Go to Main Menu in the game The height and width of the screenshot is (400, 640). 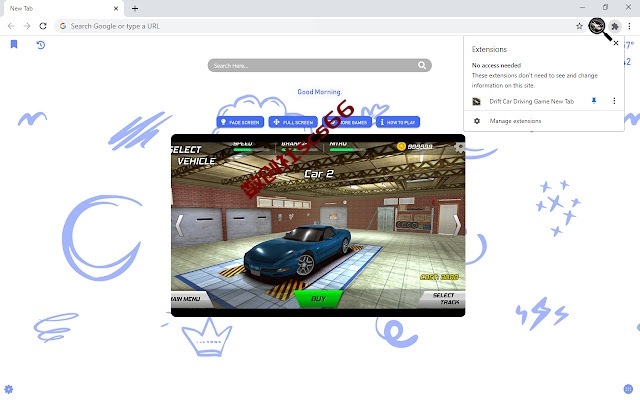[190, 299]
